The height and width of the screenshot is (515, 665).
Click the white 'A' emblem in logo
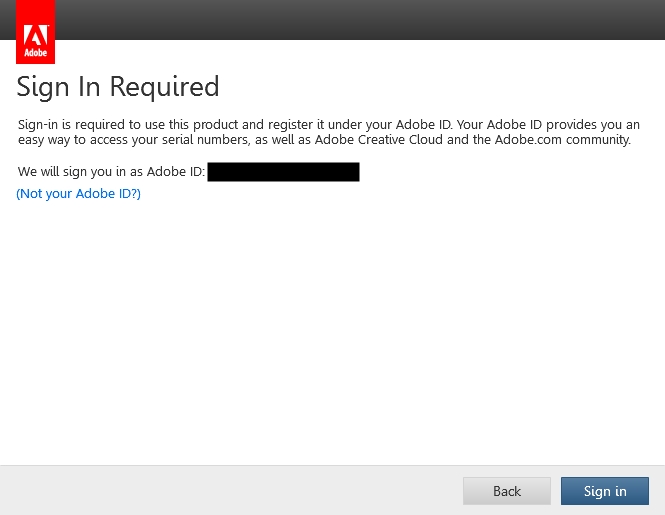tap(36, 37)
